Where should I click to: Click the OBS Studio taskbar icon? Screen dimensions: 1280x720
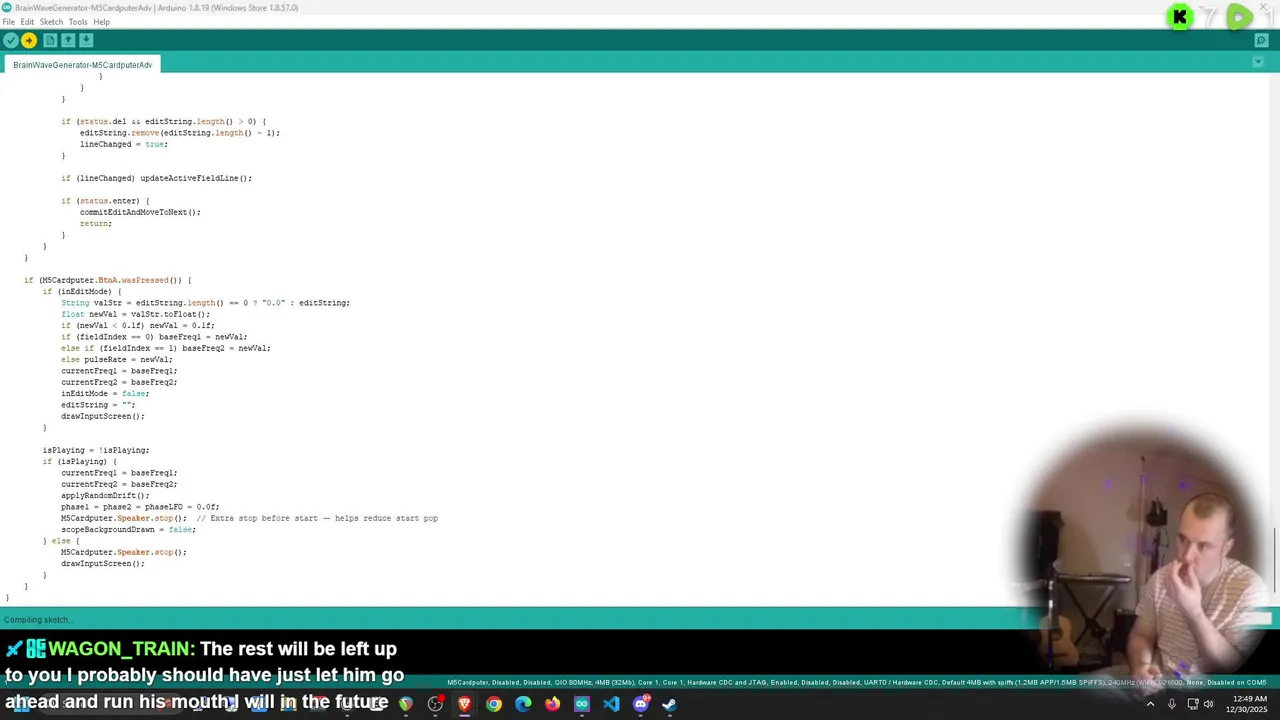pyautogui.click(x=435, y=704)
